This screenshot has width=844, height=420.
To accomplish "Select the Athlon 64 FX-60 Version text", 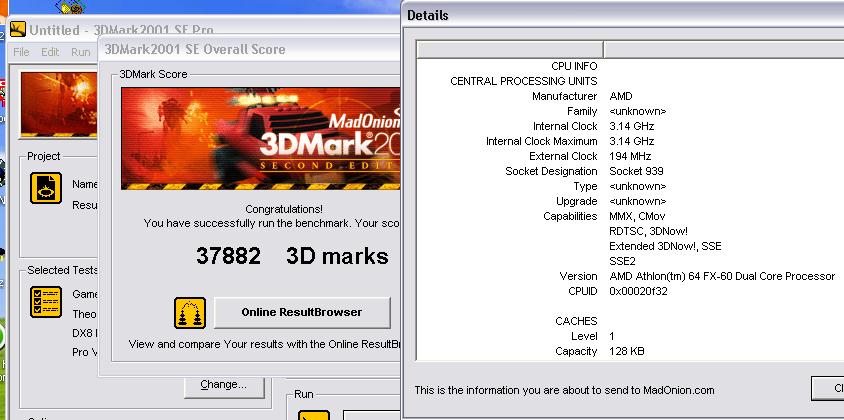I will point(722,276).
